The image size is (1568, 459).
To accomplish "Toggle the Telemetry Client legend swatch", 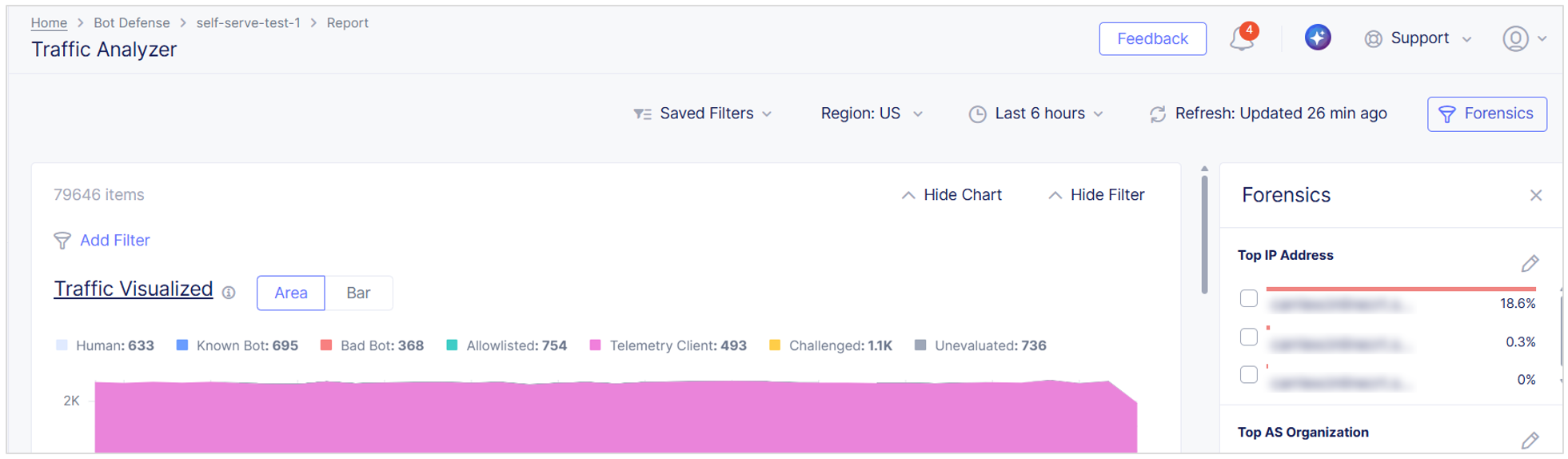I will (x=595, y=345).
